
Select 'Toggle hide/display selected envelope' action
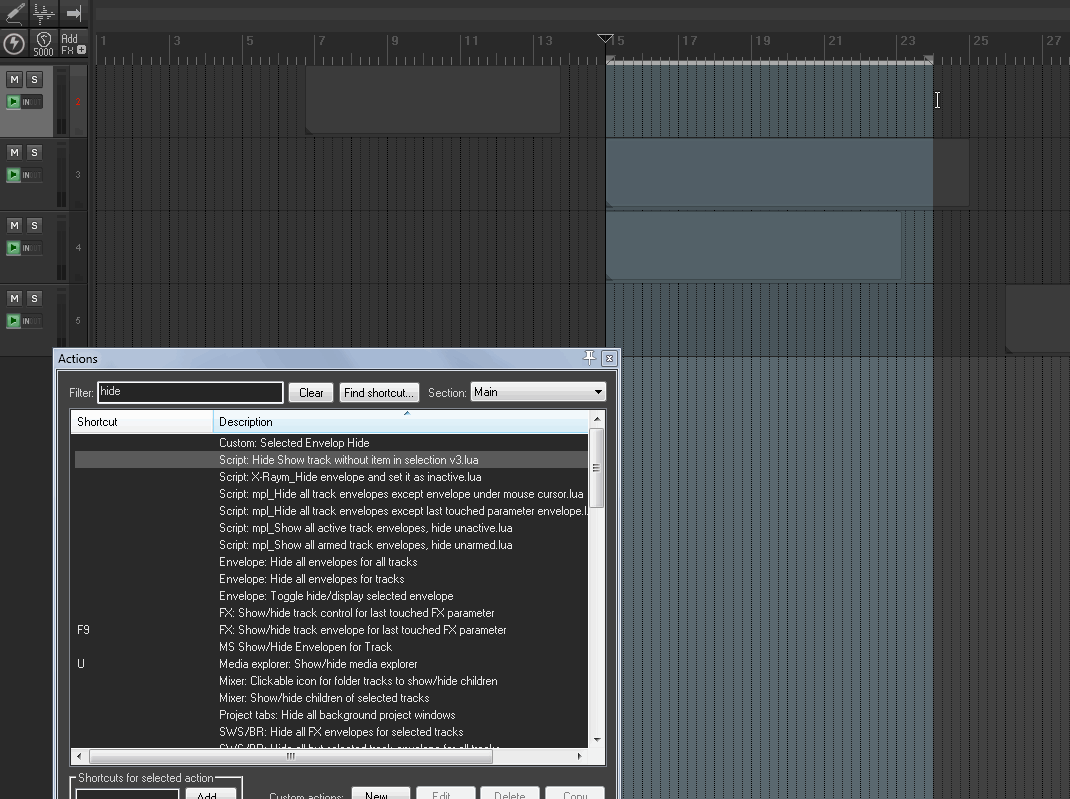pos(331,596)
